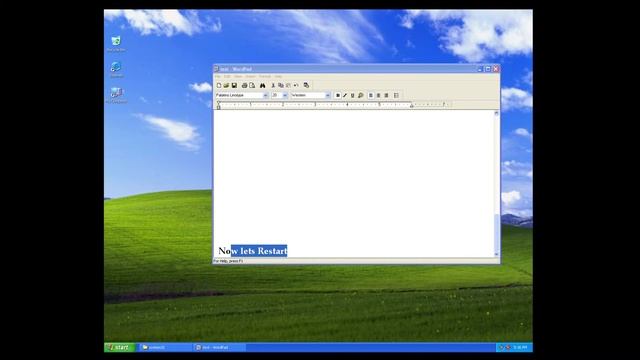This screenshot has height=360, width=640.
Task: Open the View menu
Action: tap(238, 76)
